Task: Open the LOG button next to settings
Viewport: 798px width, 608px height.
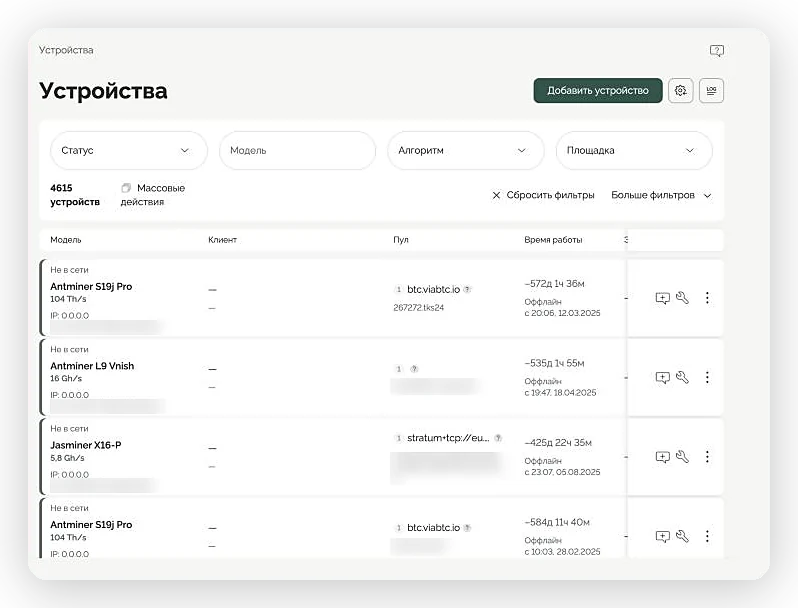Action: pos(711,91)
